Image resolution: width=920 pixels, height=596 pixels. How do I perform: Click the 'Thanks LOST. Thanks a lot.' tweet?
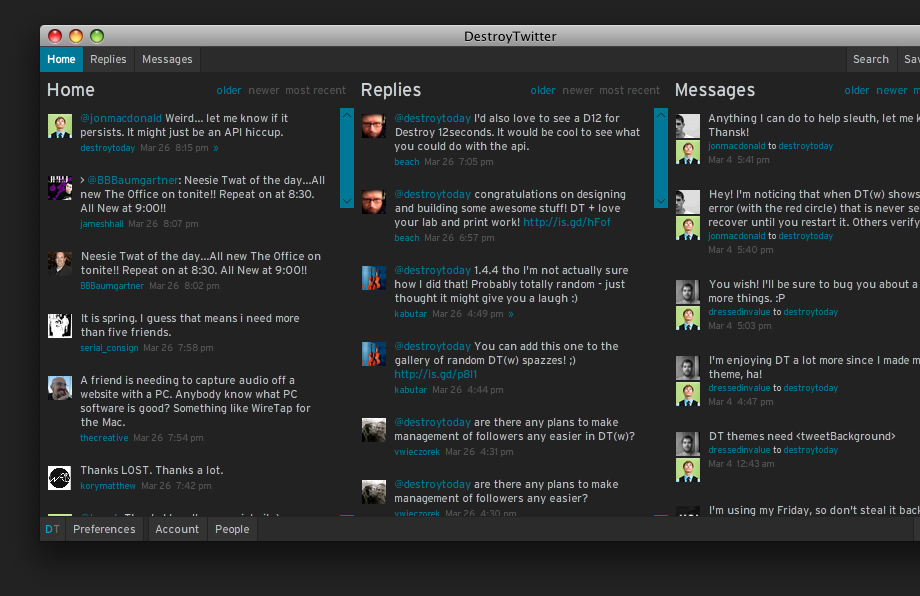click(x=152, y=470)
